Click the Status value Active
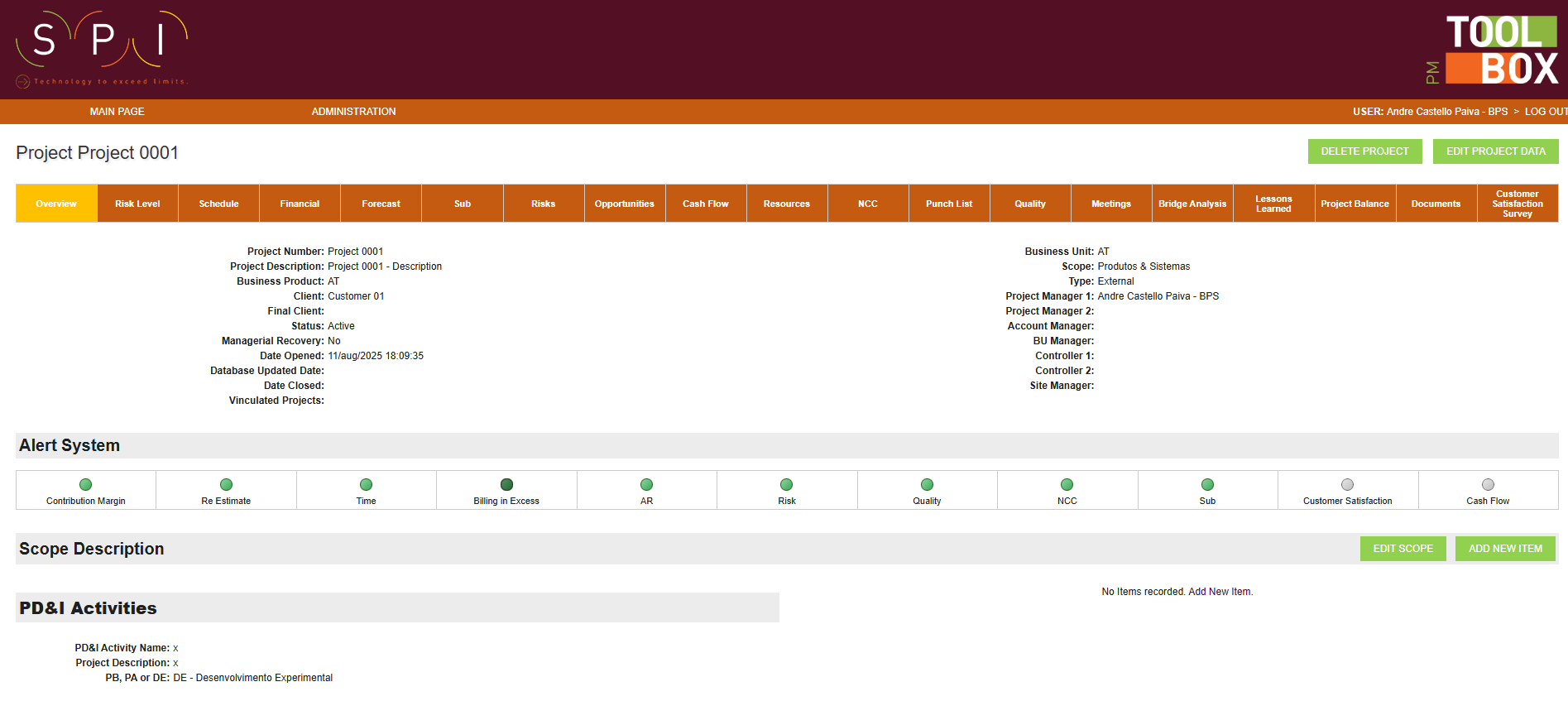 click(341, 326)
